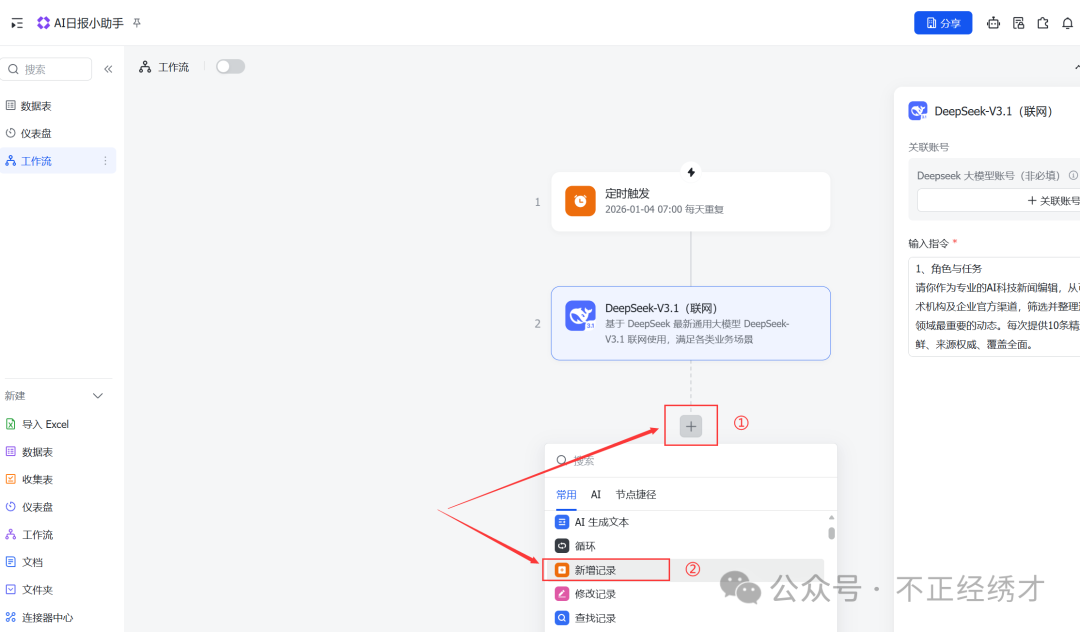Viewport: 1080px width, 632px height.
Task: Open the puzzle plugin icon in header
Action: [1043, 23]
